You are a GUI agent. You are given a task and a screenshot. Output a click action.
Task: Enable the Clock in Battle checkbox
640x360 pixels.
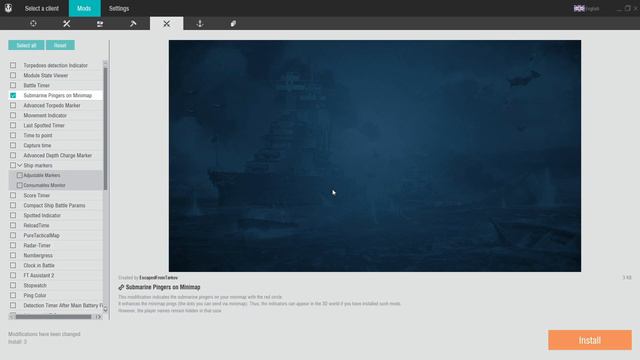13,265
